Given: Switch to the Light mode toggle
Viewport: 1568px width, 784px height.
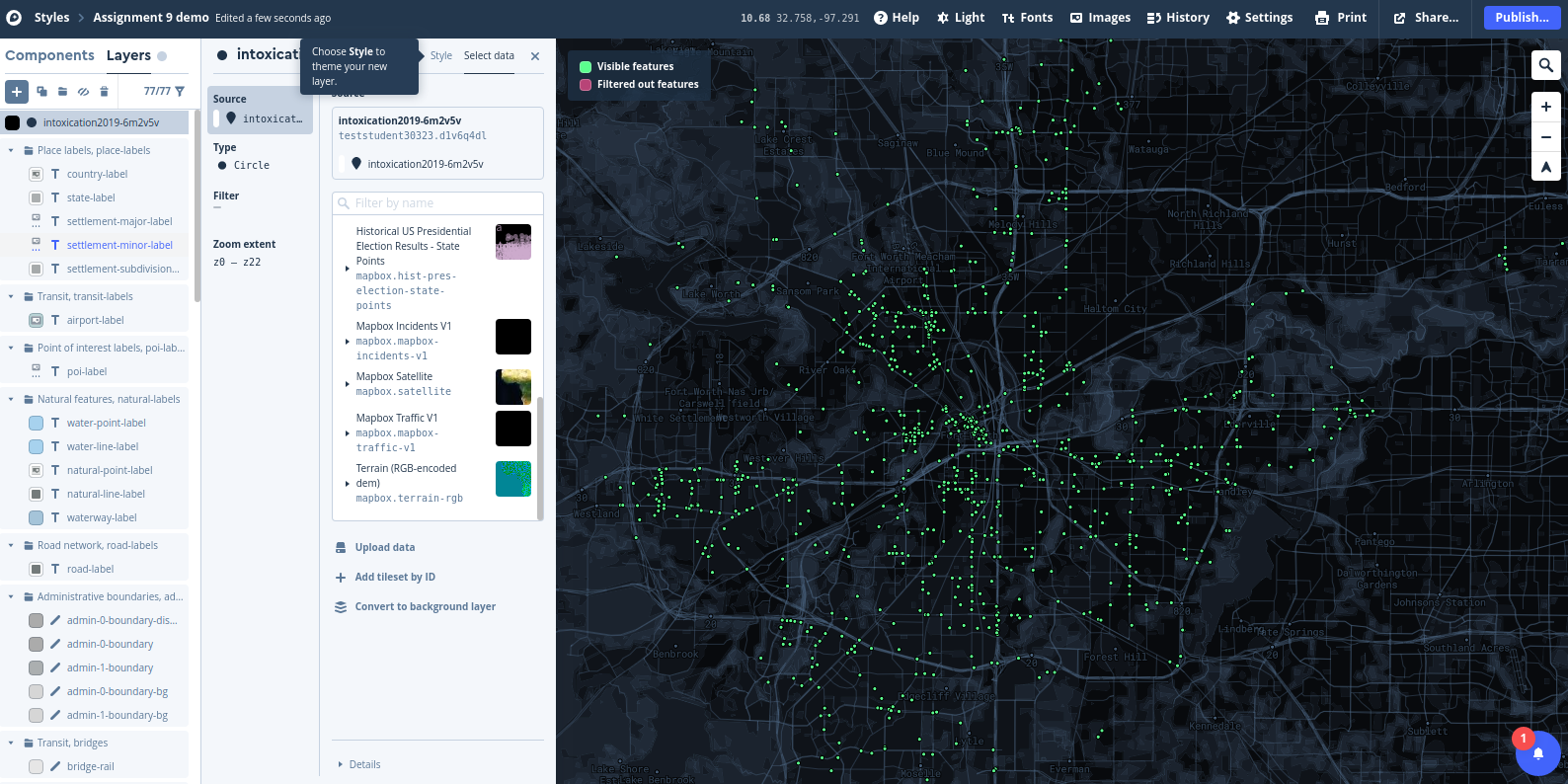Looking at the screenshot, I should point(960,18).
